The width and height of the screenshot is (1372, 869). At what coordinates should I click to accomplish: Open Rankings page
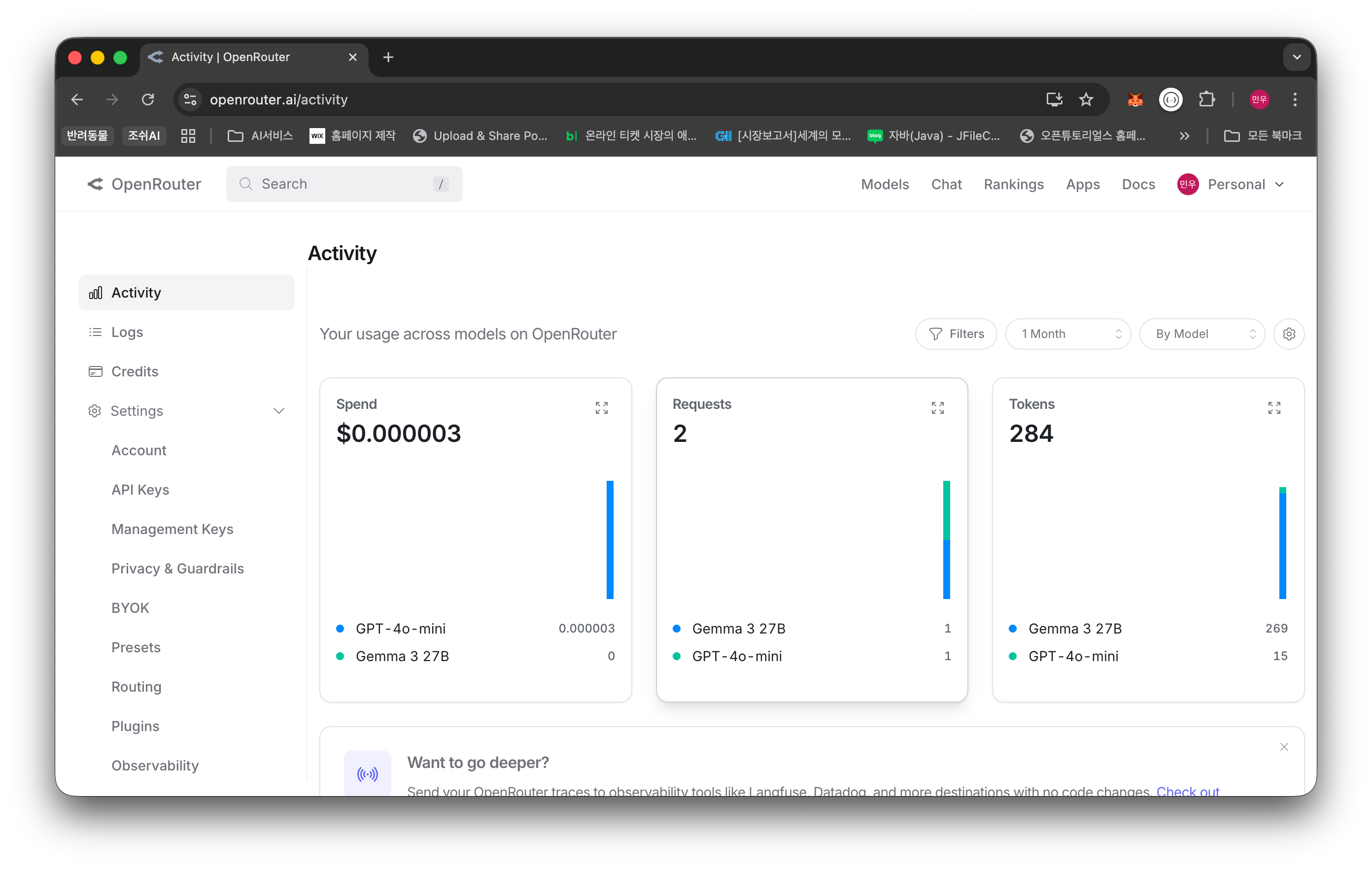(1014, 184)
